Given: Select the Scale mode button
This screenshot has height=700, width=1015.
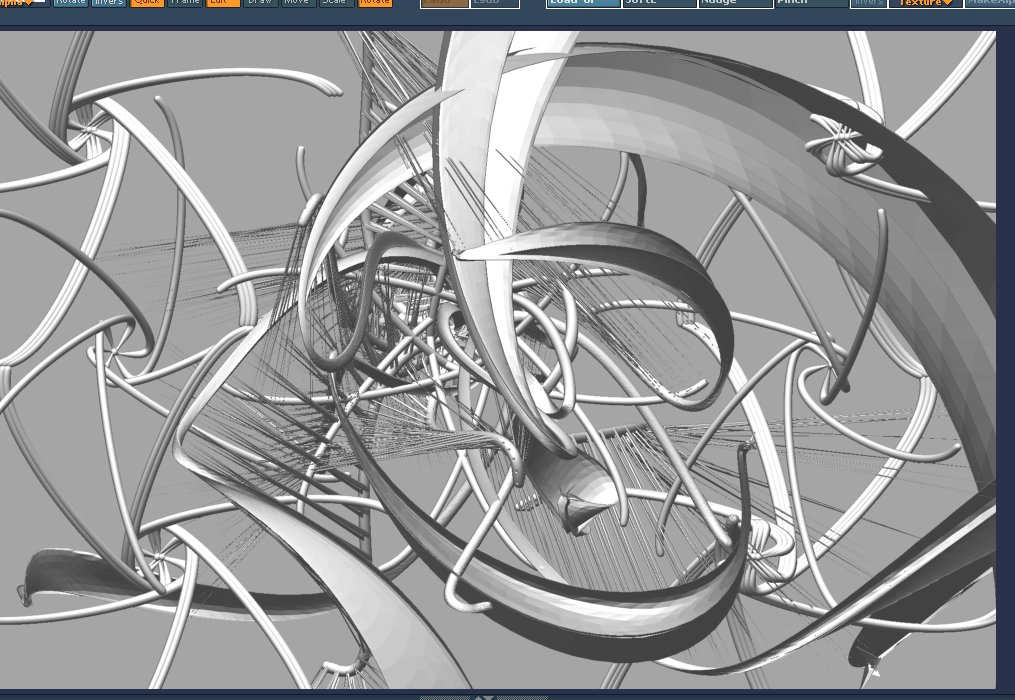Looking at the screenshot, I should click(337, 3).
